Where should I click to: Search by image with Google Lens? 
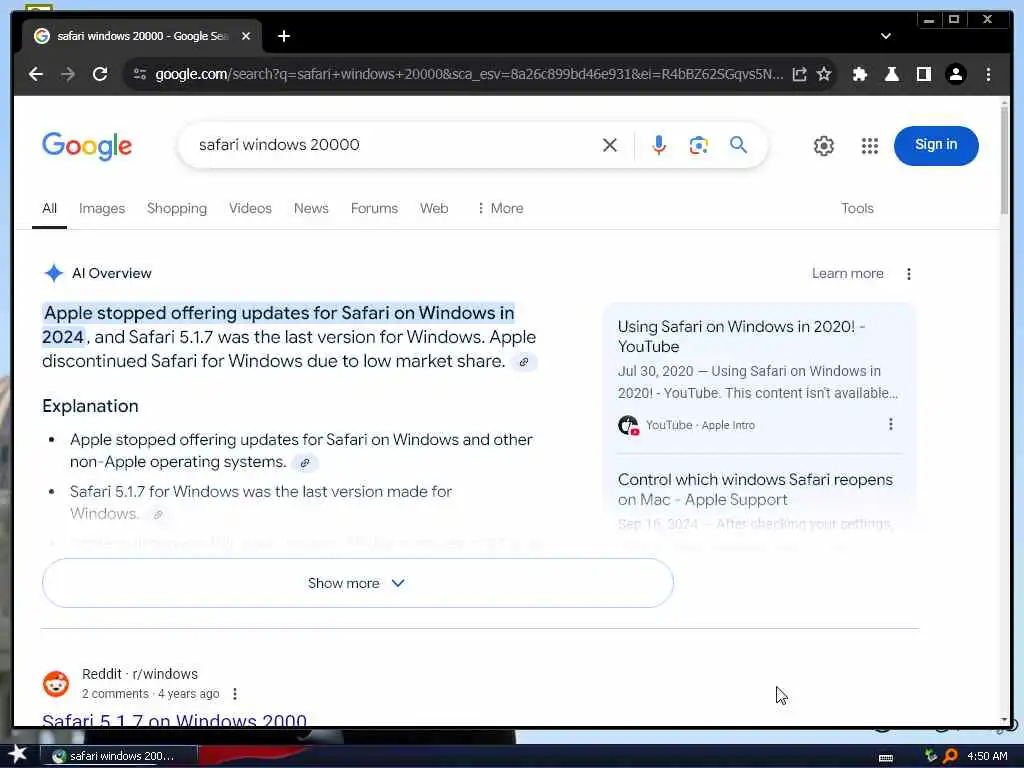click(698, 145)
